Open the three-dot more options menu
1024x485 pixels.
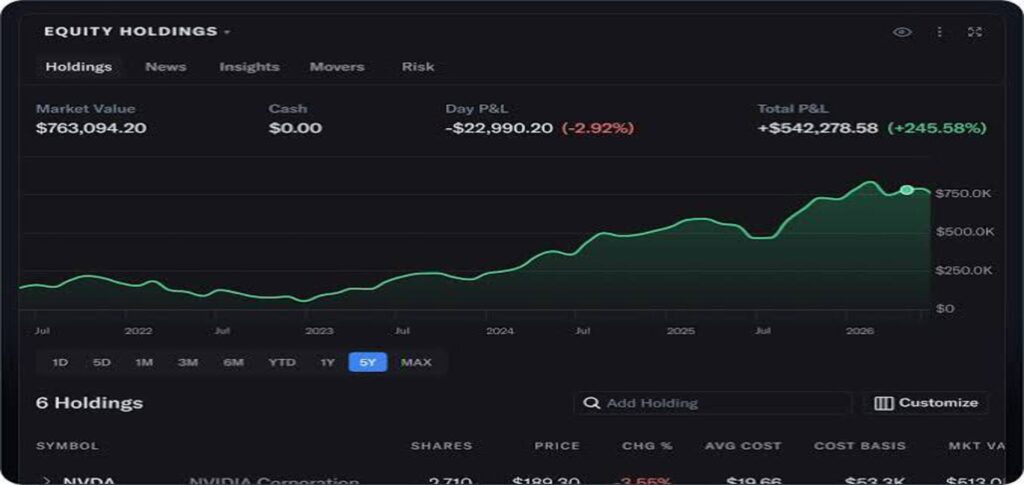[x=939, y=32]
